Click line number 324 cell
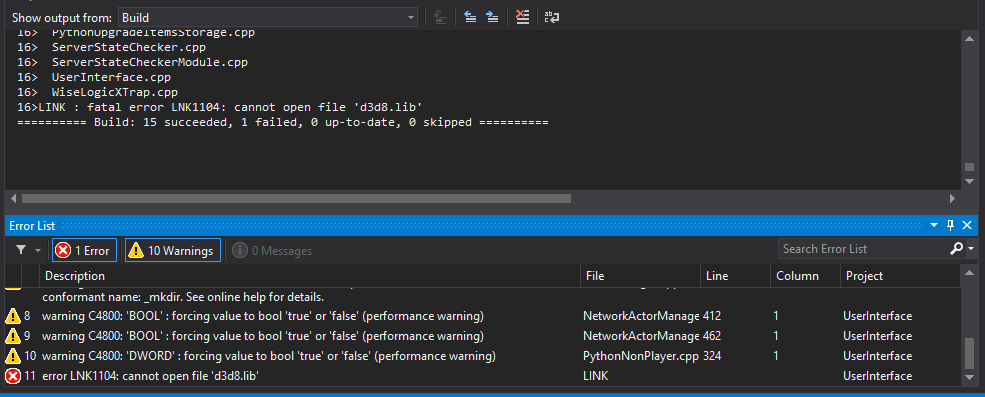985x397 pixels. pyautogui.click(x=712, y=356)
